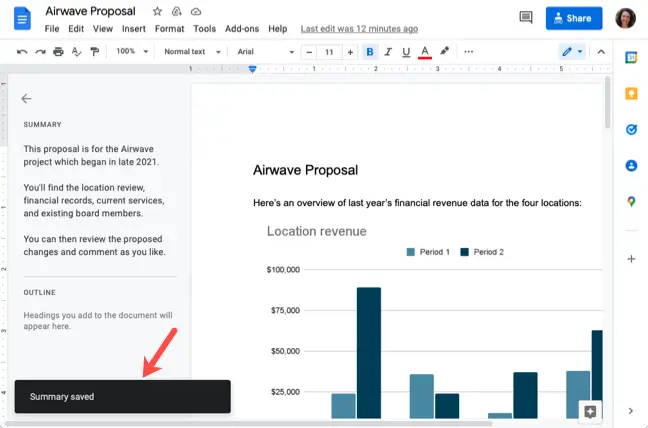The image size is (648, 428).
Task: Toggle Underline formatting
Action: [x=406, y=52]
